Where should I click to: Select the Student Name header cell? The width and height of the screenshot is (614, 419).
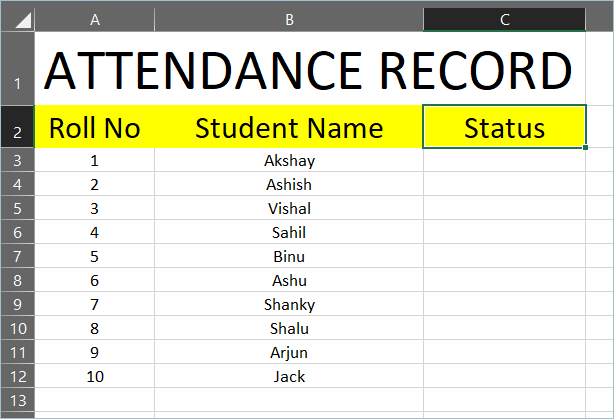click(x=289, y=127)
